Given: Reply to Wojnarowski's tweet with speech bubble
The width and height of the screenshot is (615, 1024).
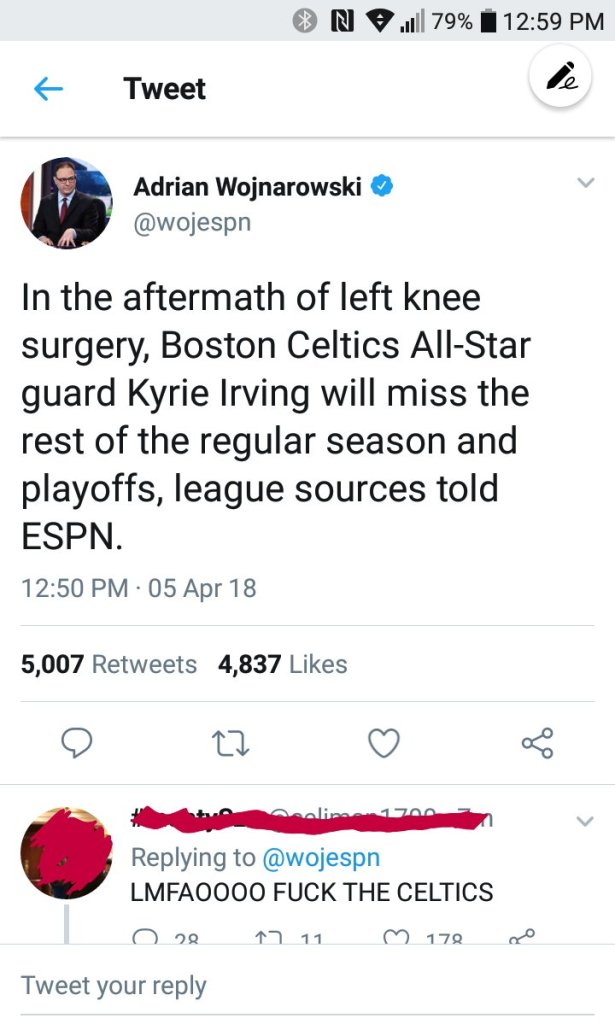Looking at the screenshot, I should [80, 743].
